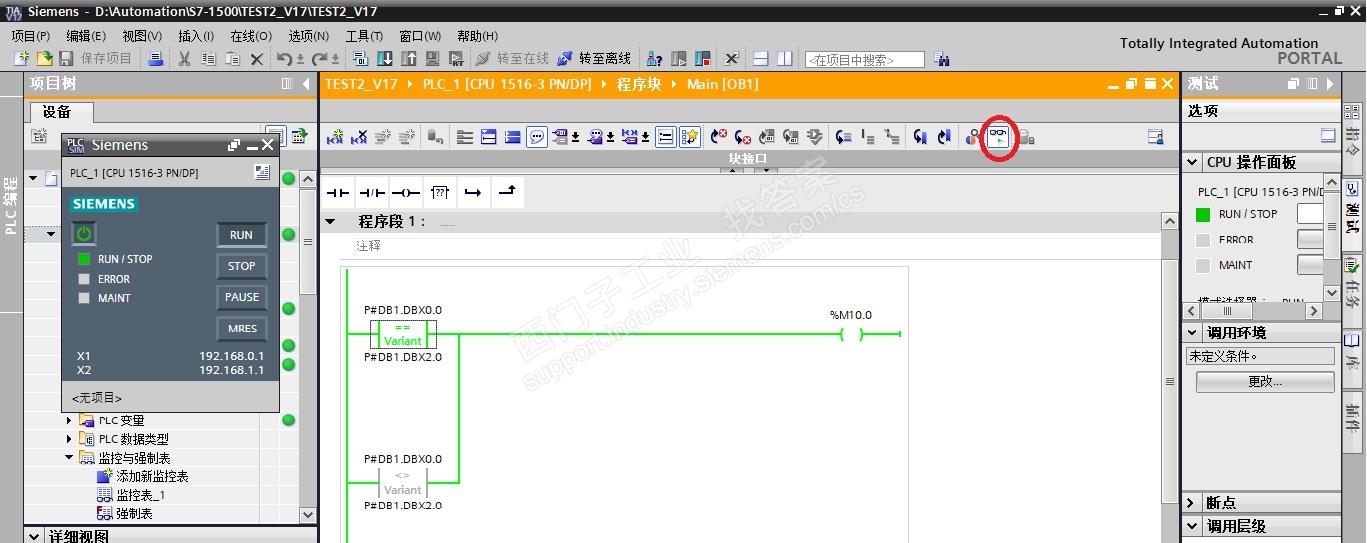Click RUN button in PLCSIM window
1367x543 pixels.
click(242, 235)
